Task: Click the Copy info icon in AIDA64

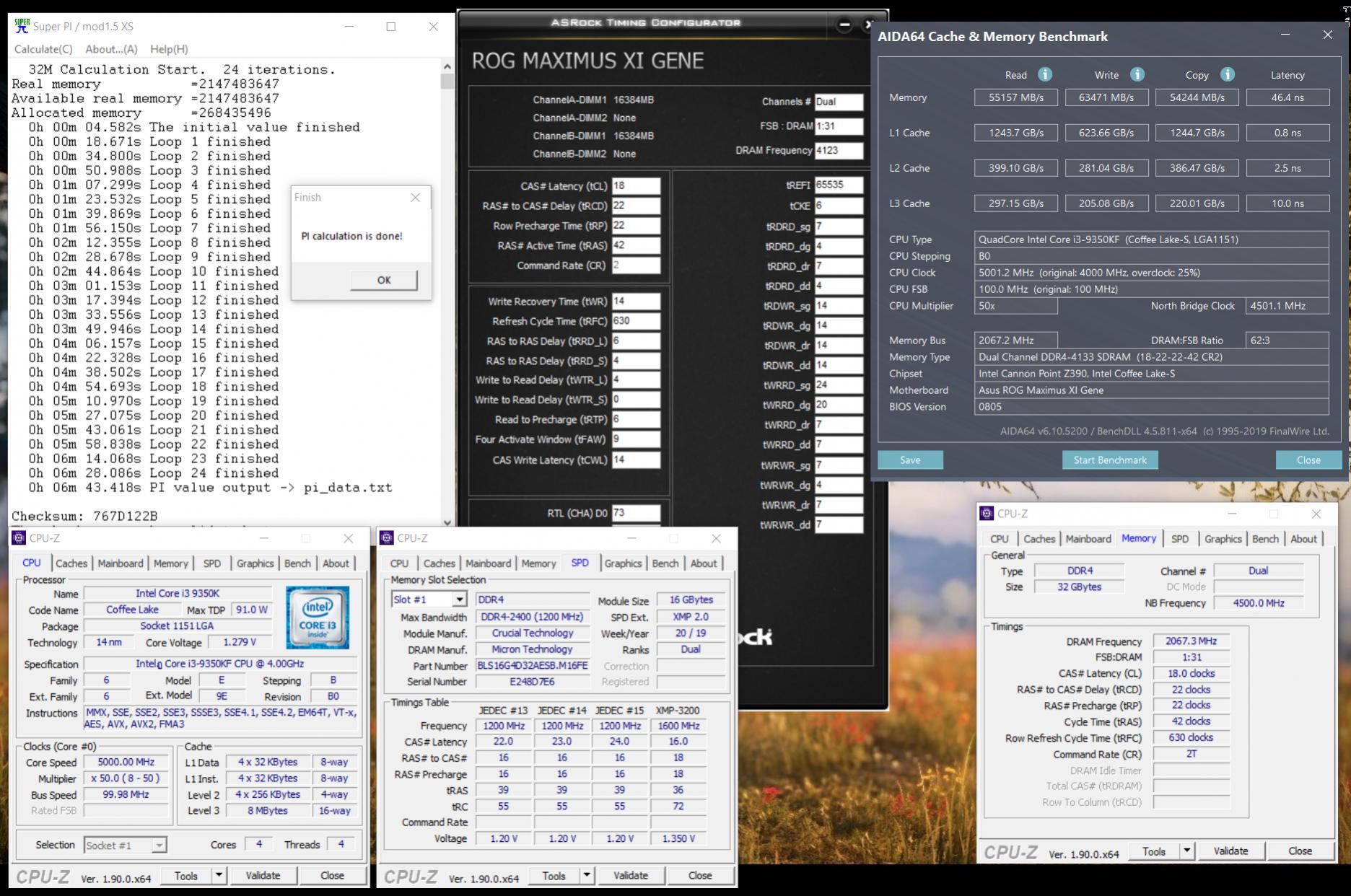Action: click(x=1227, y=74)
